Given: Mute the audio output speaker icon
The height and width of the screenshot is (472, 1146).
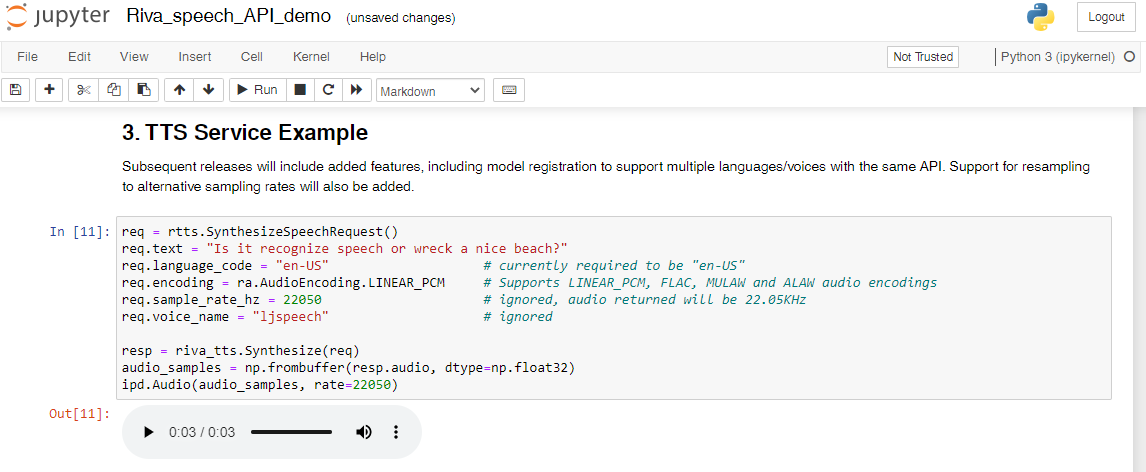Looking at the screenshot, I should [x=363, y=433].
